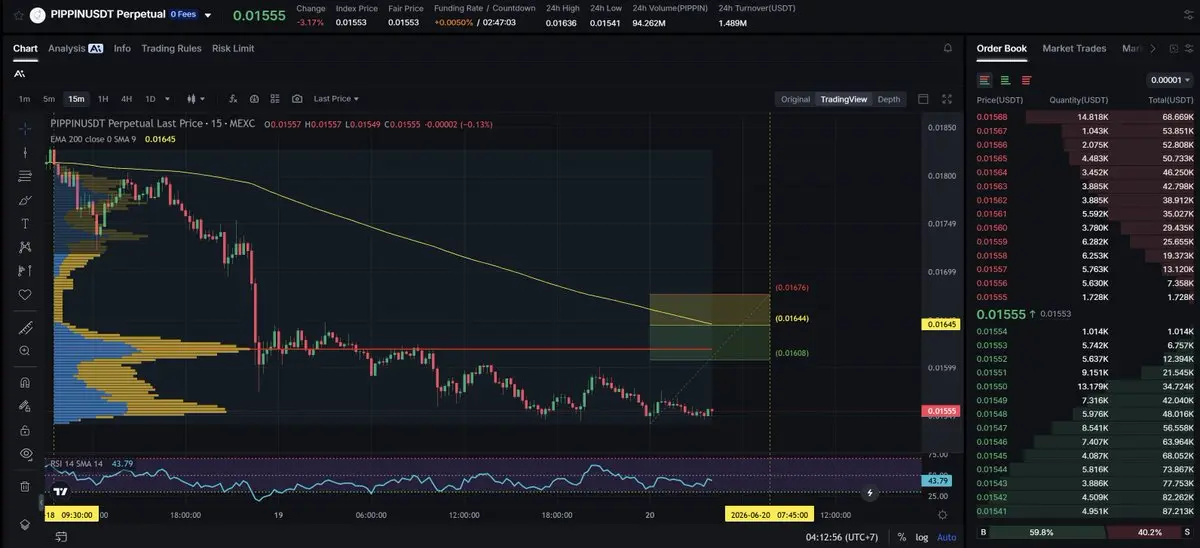1200x548 pixels.
Task: Take a chart snapshot with camera icon
Action: click(297, 99)
